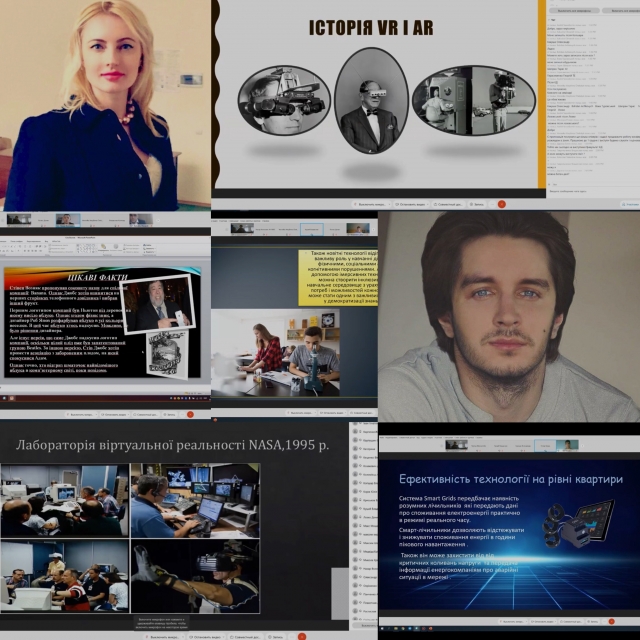Select first participant video above ЦІКАВІ ФАКТИ slide
640x640 pixels.
(19, 219)
